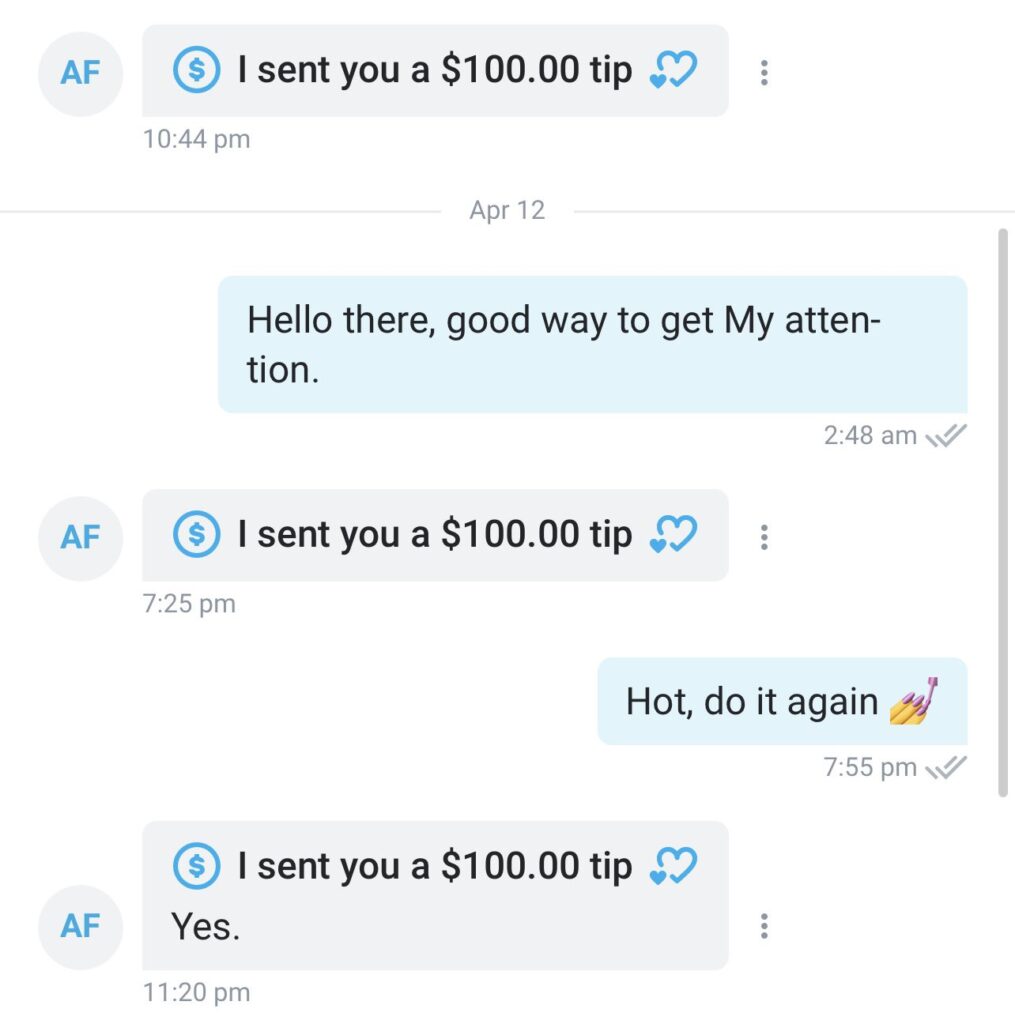Select the "Hello there, good way" message bubble
The height and width of the screenshot is (1024, 1015).
[x=592, y=345]
